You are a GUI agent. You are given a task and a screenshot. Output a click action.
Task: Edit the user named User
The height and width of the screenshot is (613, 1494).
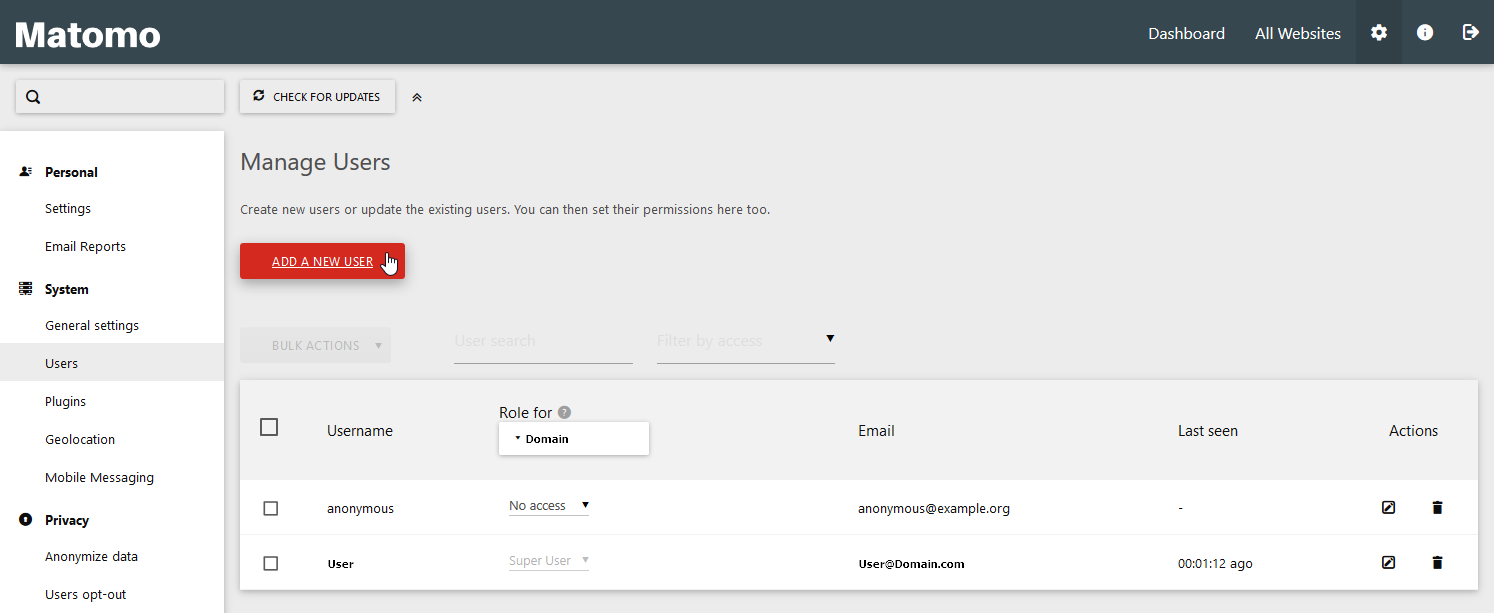[x=1388, y=563]
